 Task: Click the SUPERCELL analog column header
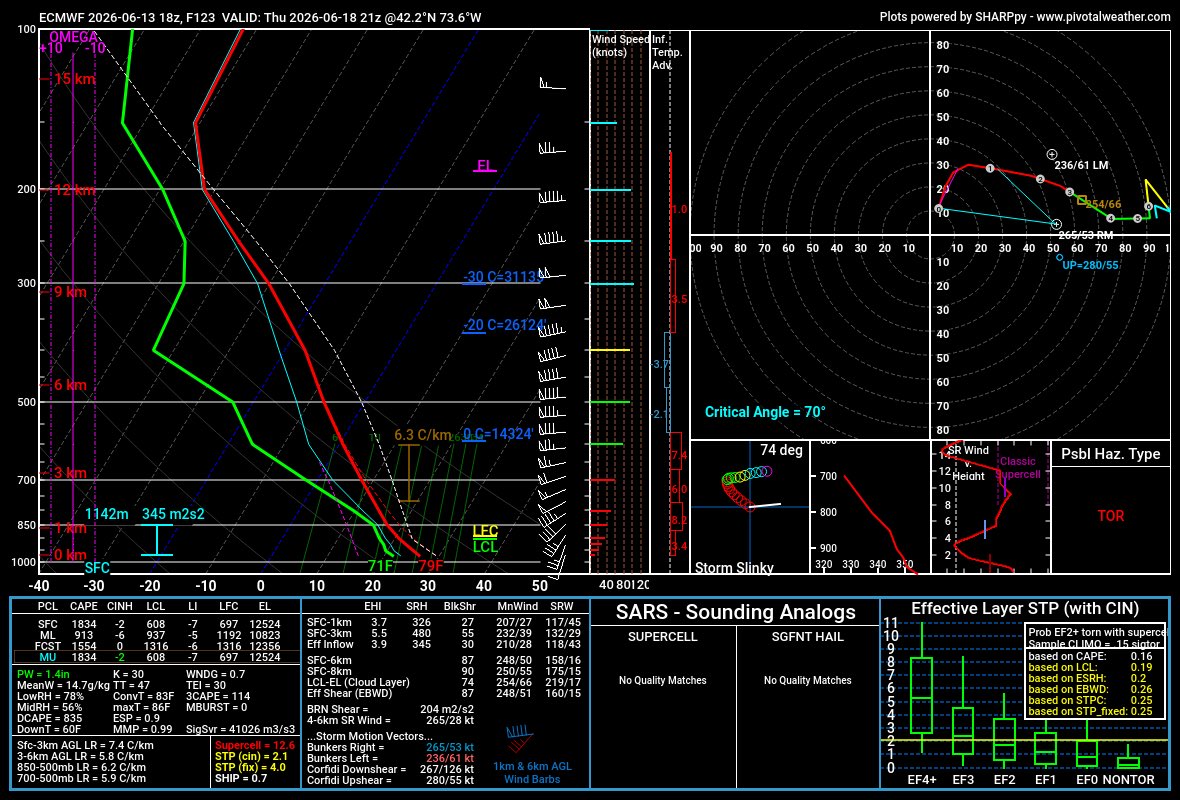tap(662, 637)
